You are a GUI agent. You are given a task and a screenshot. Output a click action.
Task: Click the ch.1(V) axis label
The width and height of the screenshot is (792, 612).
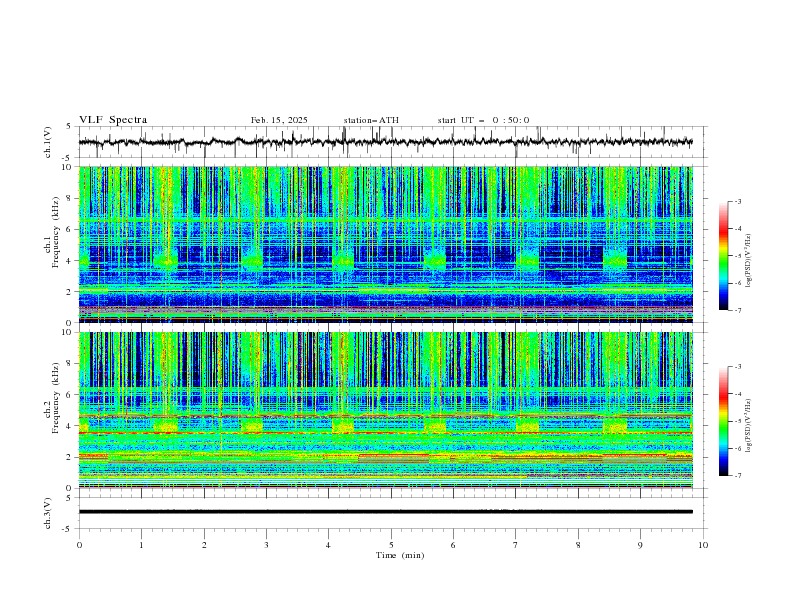coord(48,142)
